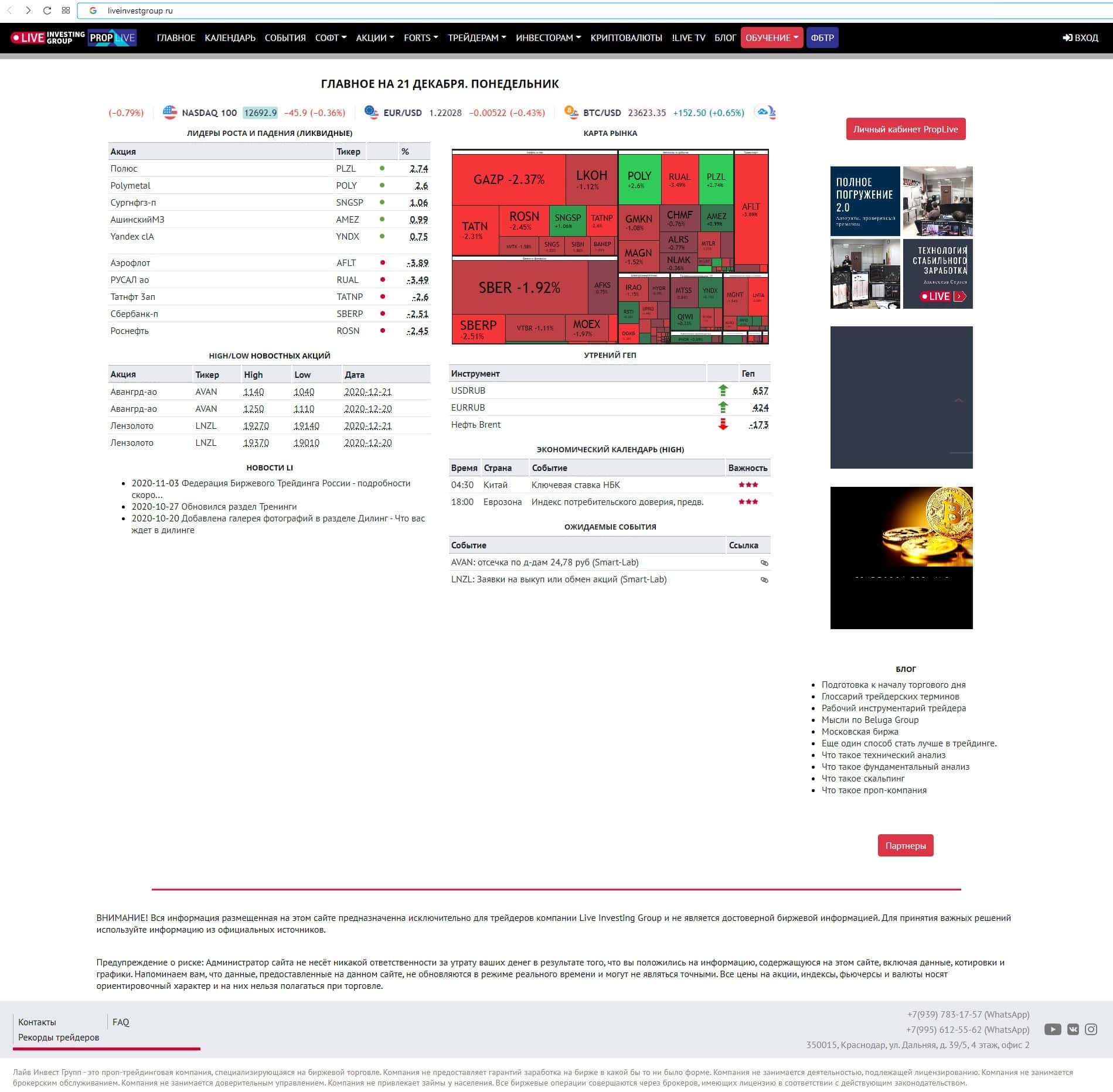Viewport: 1113px width, 1092px height.
Task: Open the bitcoin coins banner image
Action: click(901, 558)
